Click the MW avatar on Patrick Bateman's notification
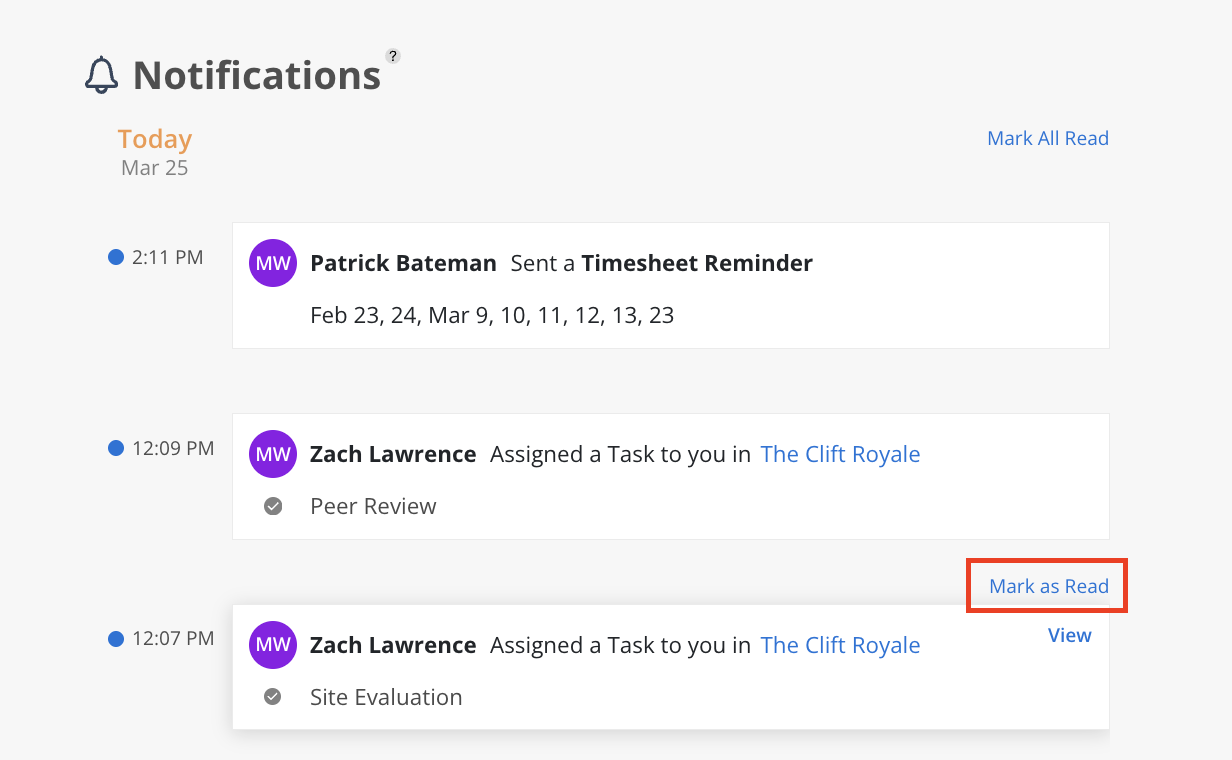This screenshot has height=760, width=1232. pos(273,264)
